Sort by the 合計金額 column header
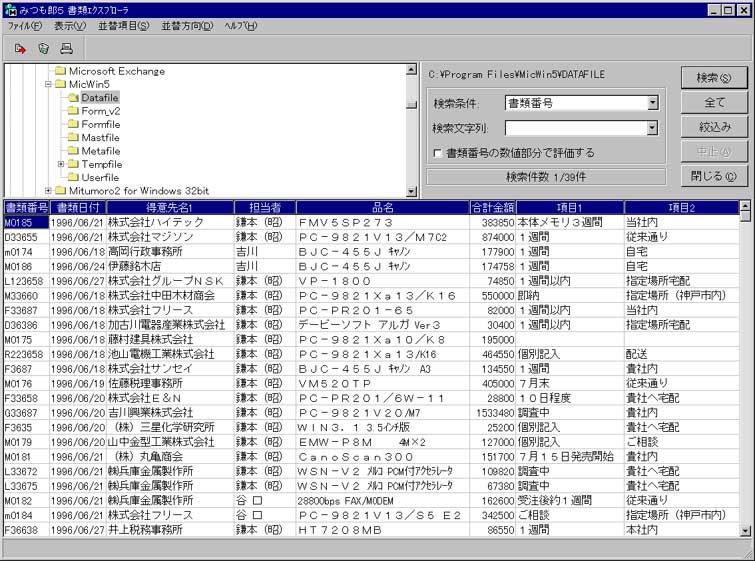Image resolution: width=755 pixels, height=561 pixels. 492,207
